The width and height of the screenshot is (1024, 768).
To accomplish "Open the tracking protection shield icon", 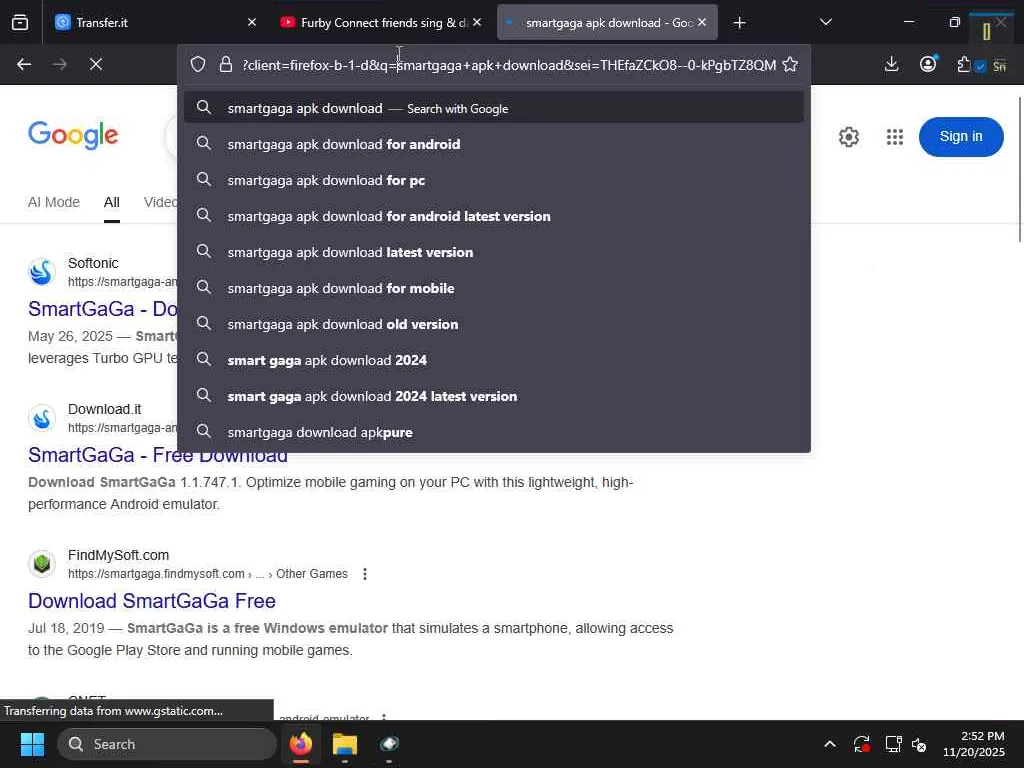I will pyautogui.click(x=198, y=65).
